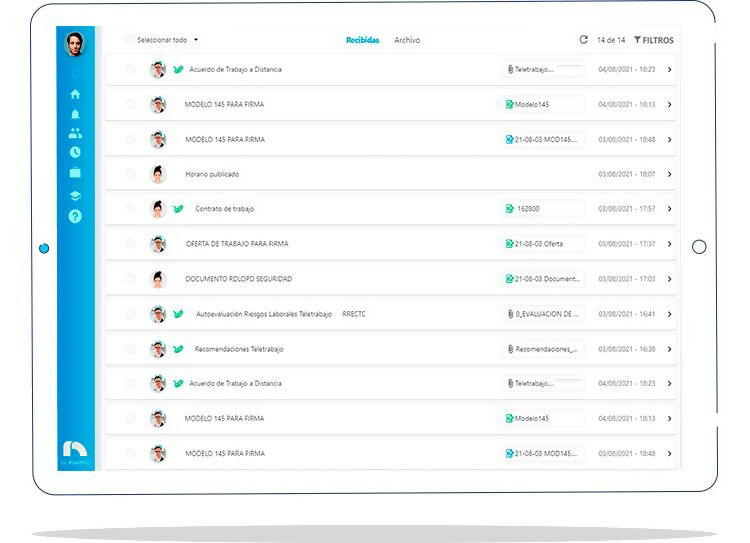Check the Seleccionar todo checkbox
Screen dimensions: 750x543
coord(129,40)
